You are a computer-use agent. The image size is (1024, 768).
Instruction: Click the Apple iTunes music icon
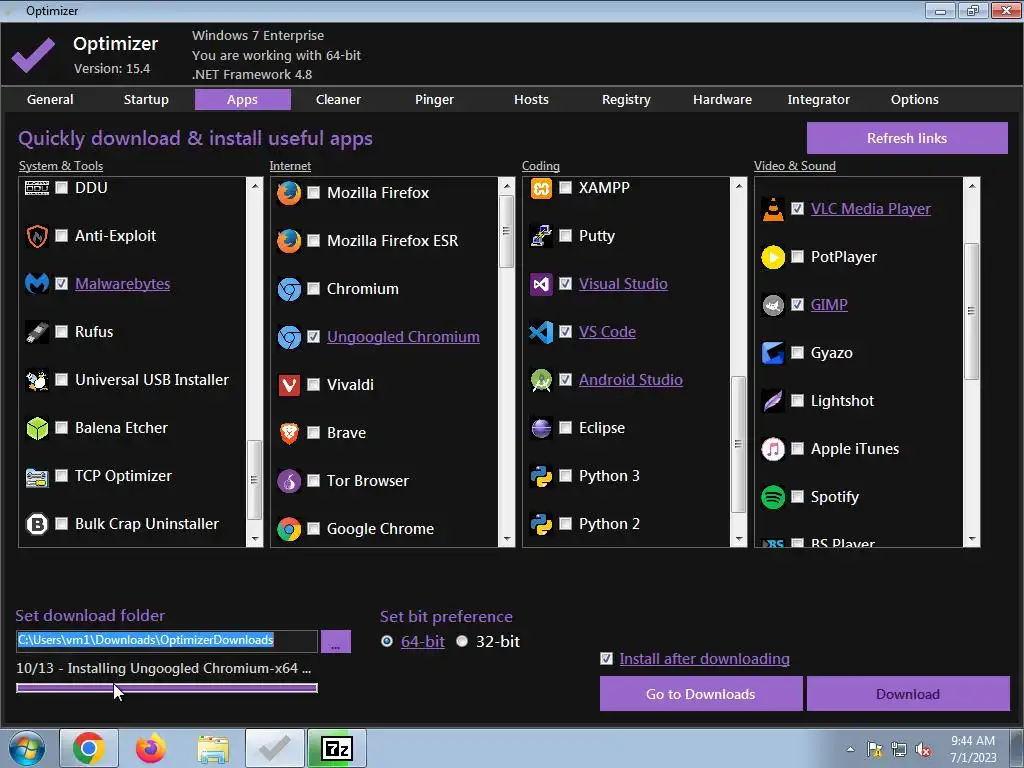click(773, 449)
